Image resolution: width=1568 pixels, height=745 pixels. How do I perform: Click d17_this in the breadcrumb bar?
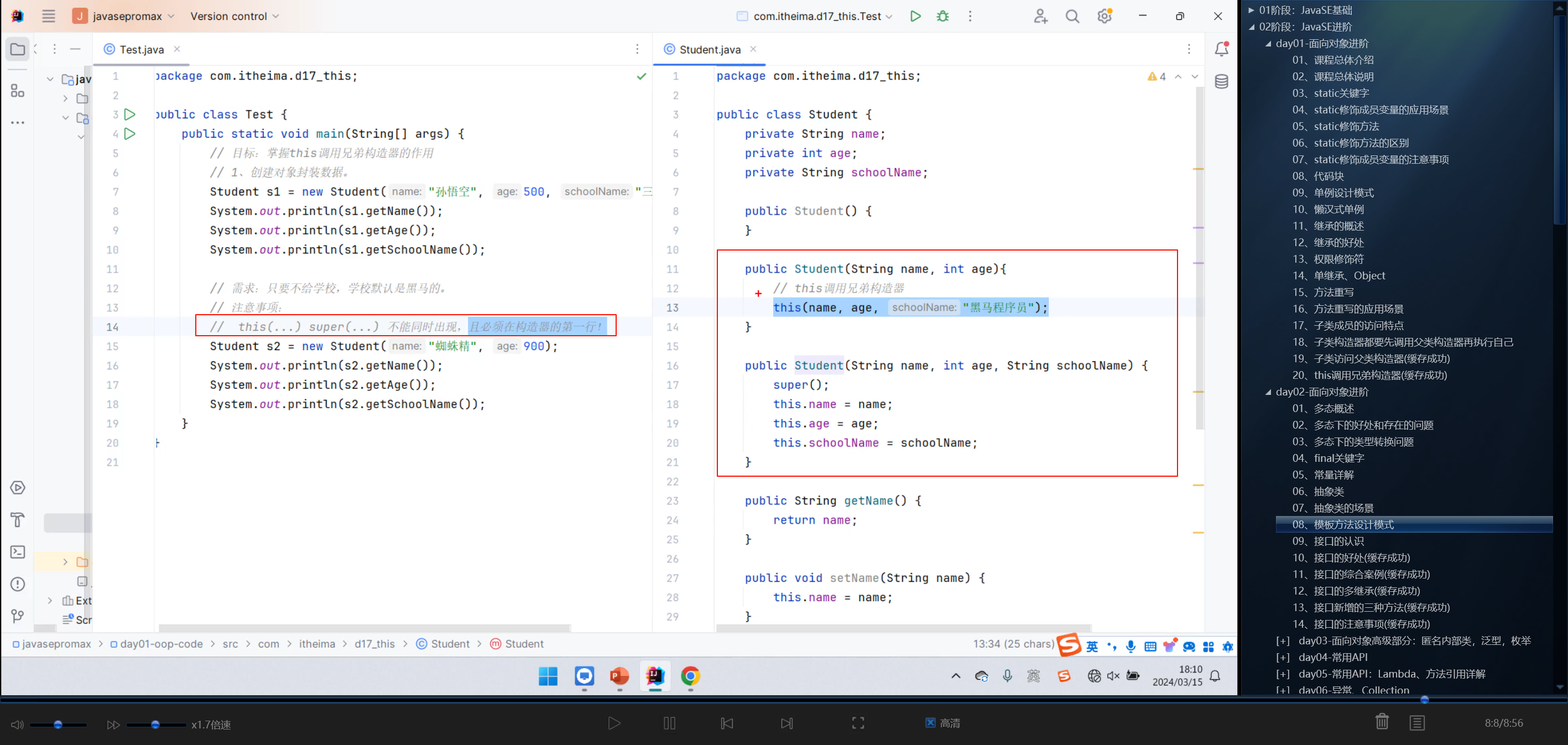pos(374,644)
